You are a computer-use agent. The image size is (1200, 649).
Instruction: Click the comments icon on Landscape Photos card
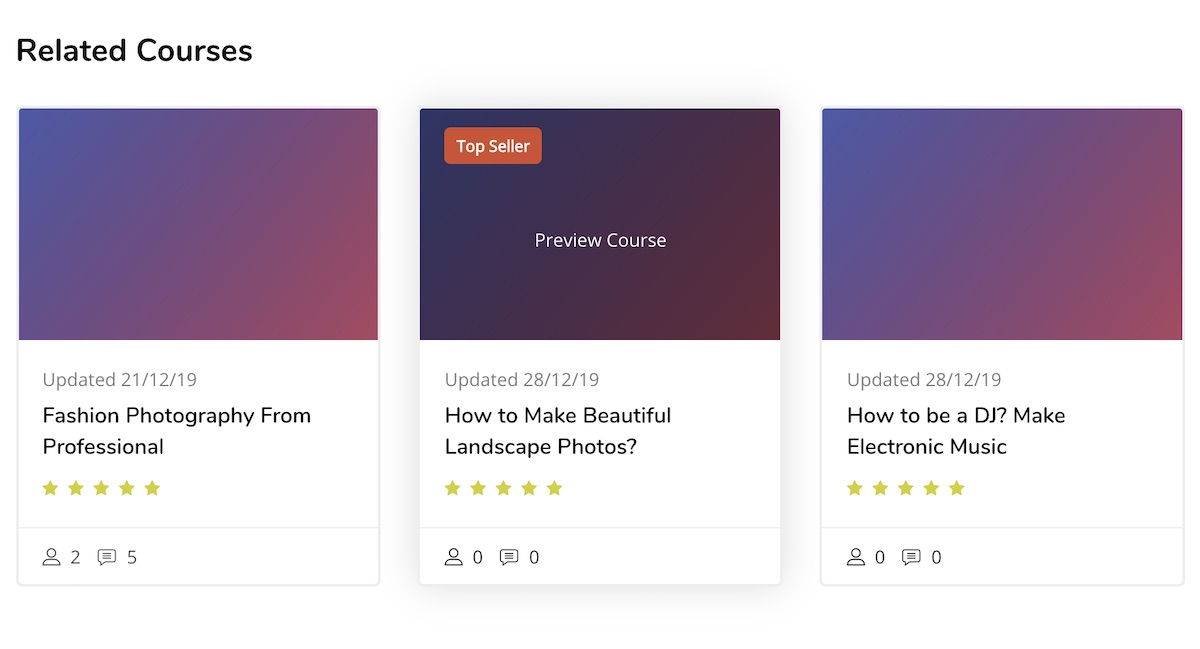click(509, 557)
